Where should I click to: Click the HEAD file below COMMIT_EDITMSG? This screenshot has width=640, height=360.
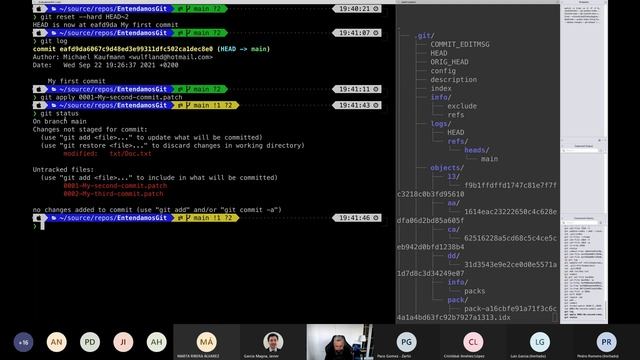tap(439, 53)
